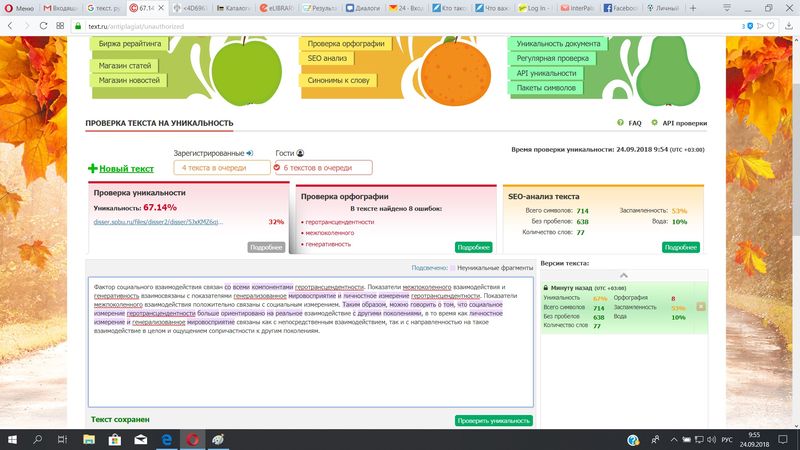Click the FAQ question mark icon
Screen dimensions: 800x450
[x=621, y=123]
